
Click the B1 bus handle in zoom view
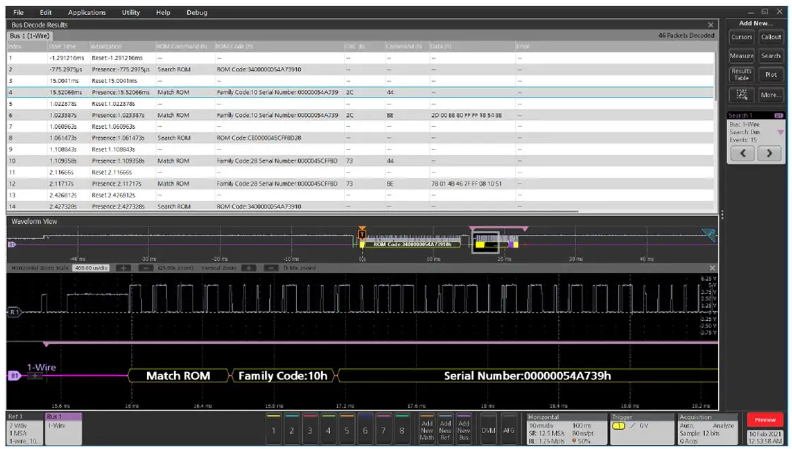[x=14, y=376]
